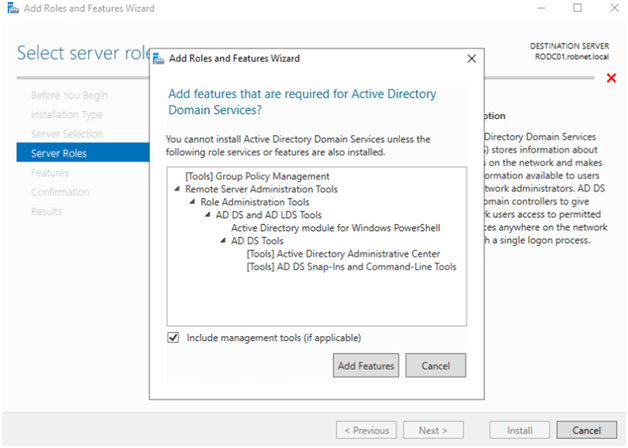Collapse the AD DS Tools node
Viewport: 628px width, 448px height.
coord(223,241)
